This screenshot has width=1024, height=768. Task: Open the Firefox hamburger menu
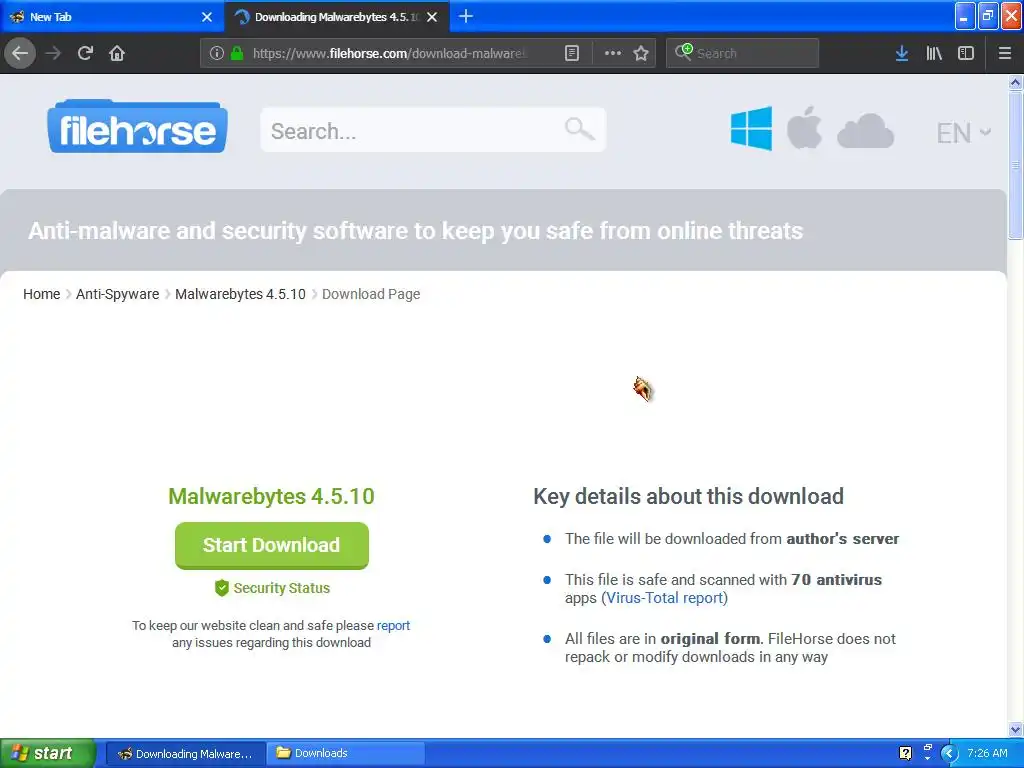pos(1004,53)
